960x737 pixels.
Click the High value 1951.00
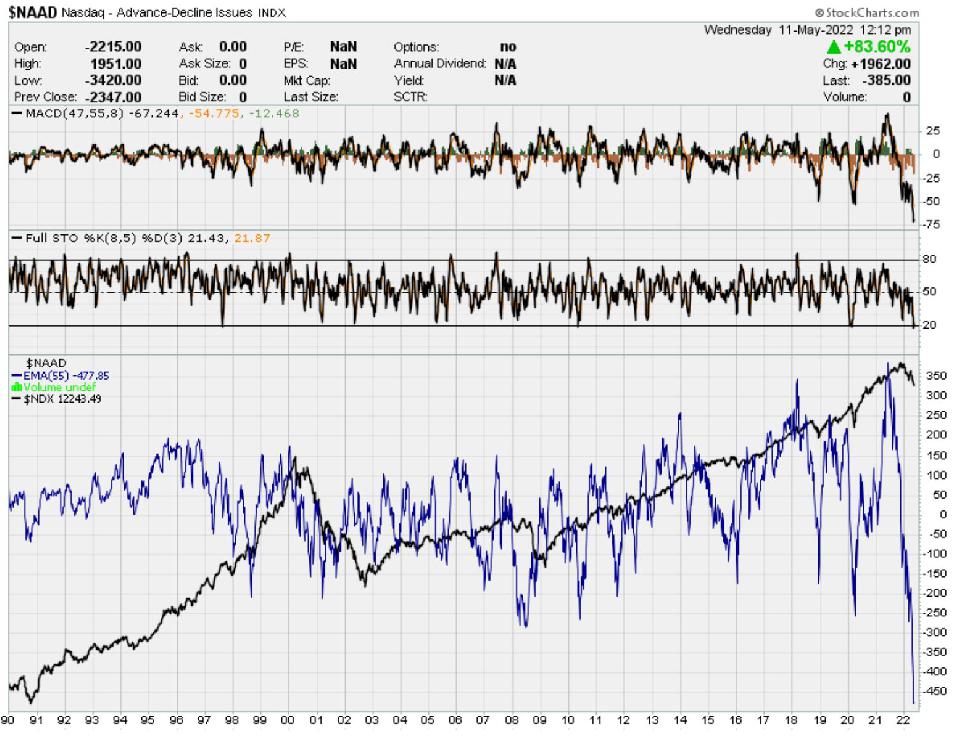point(116,64)
